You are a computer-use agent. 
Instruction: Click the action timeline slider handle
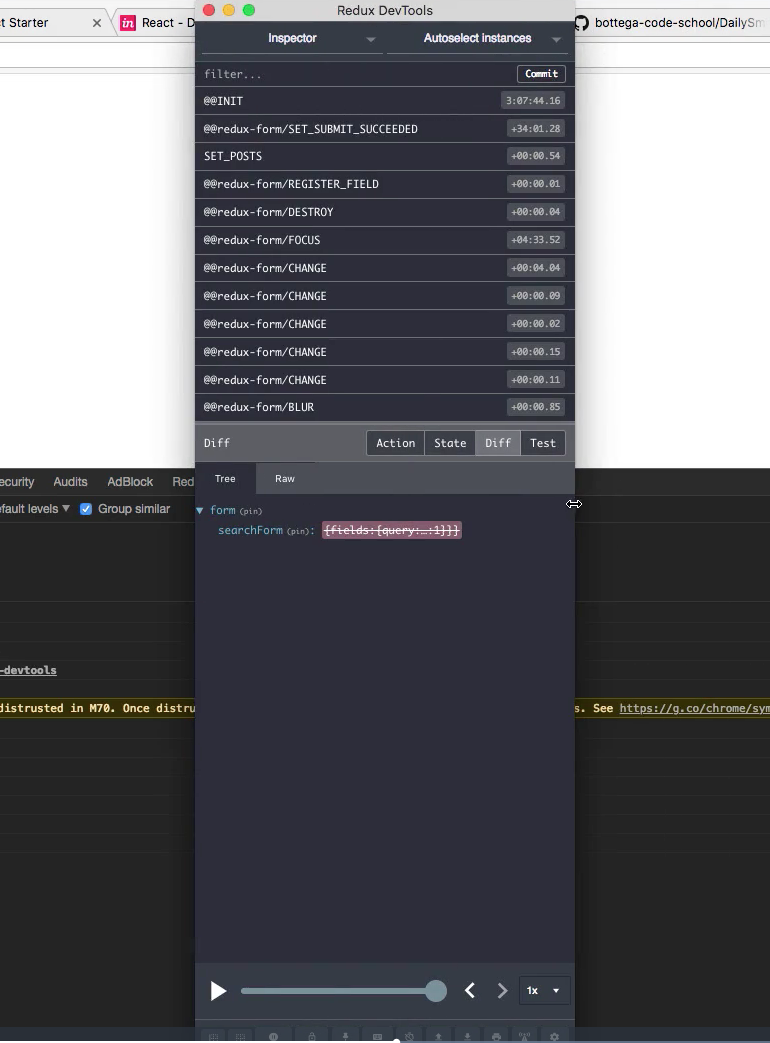pyautogui.click(x=436, y=990)
